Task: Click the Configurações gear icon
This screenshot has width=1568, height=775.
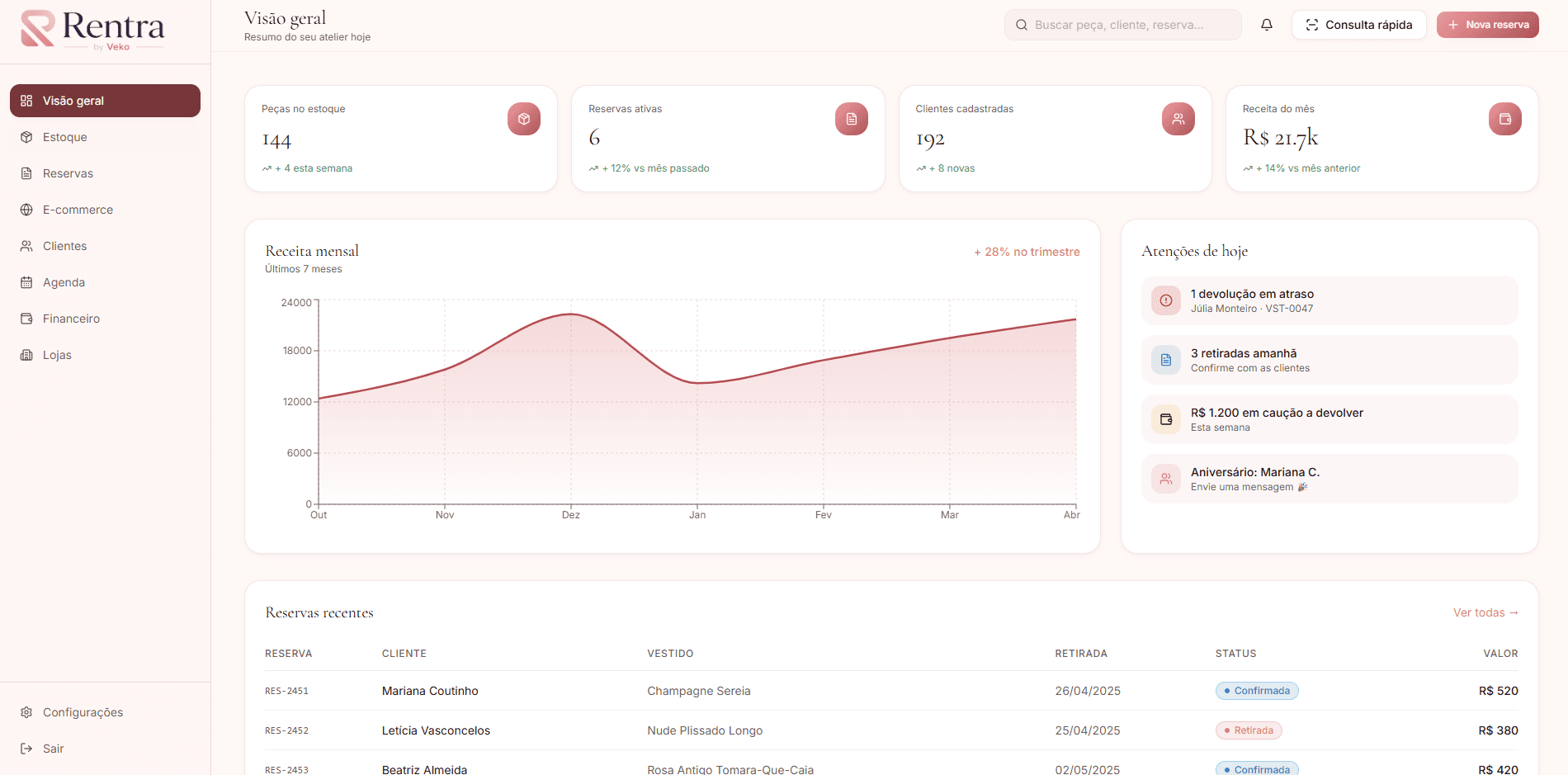Action: tap(26, 712)
